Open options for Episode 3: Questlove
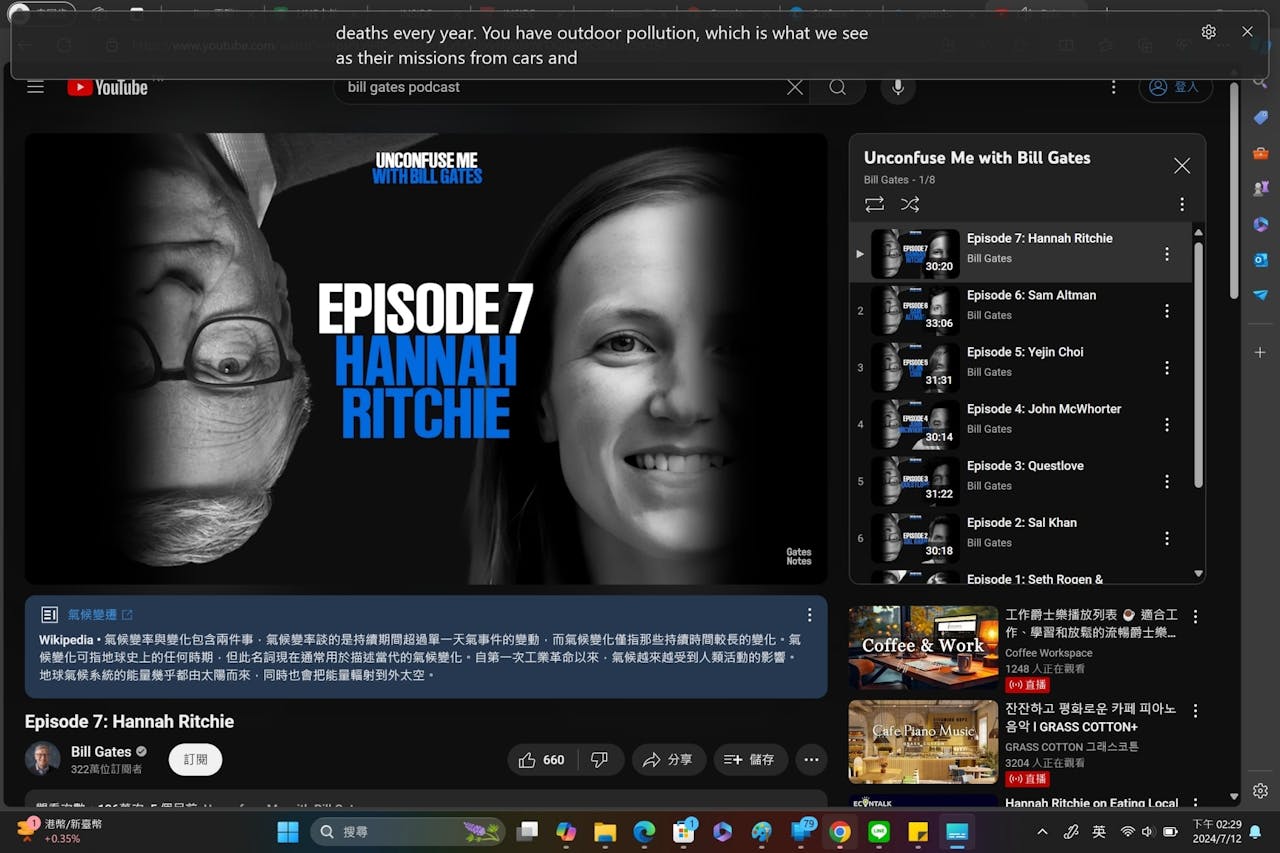 coord(1166,482)
